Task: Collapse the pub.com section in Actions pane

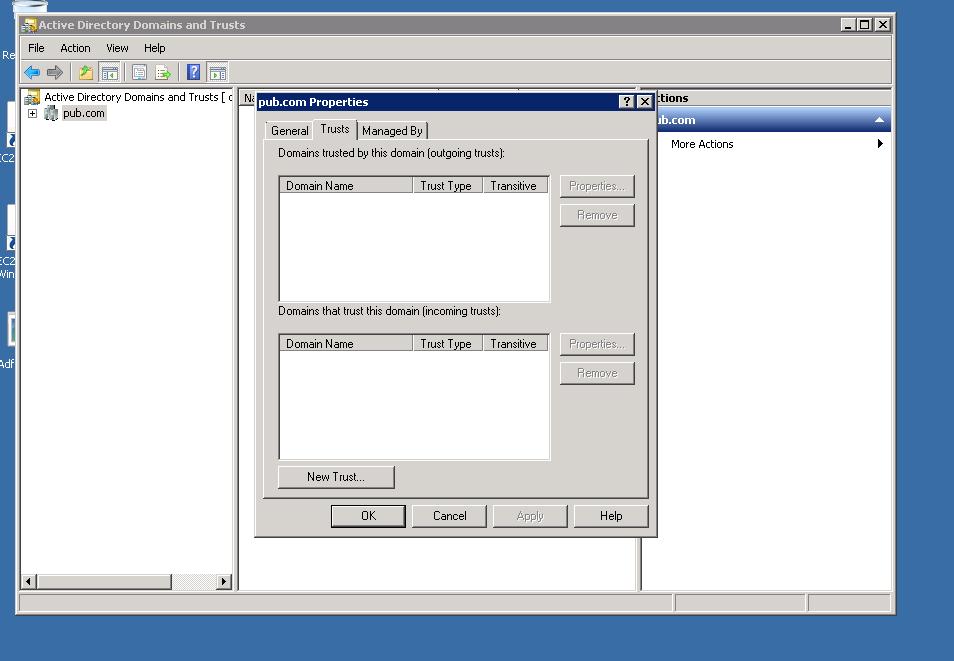Action: 879,120
